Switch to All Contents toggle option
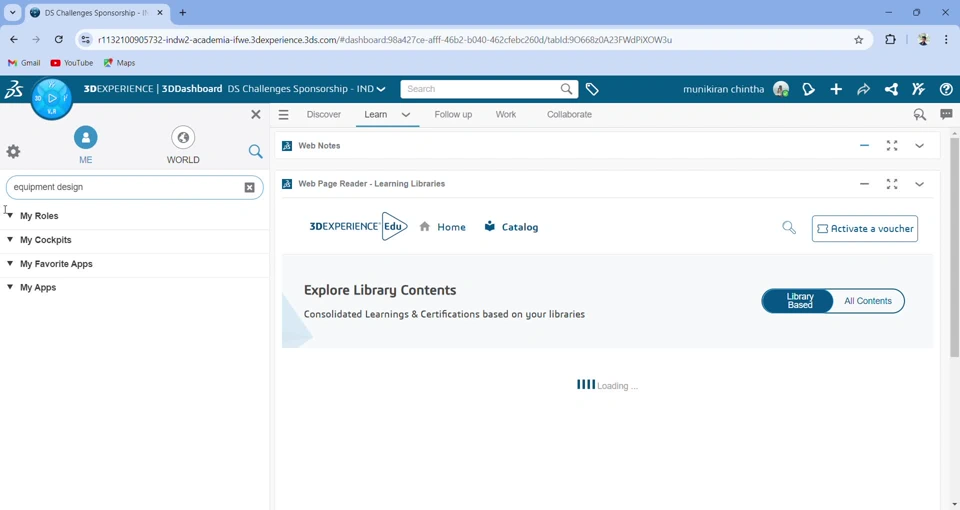The height and width of the screenshot is (510, 960). pos(868,301)
